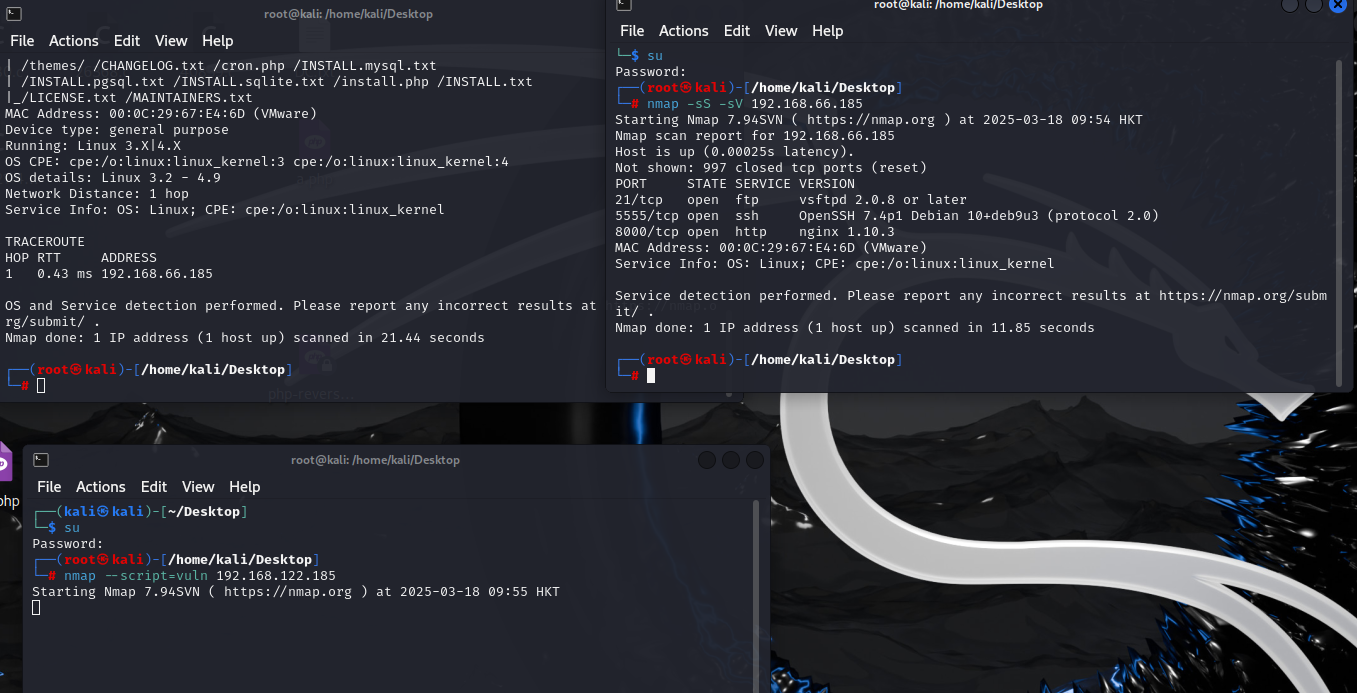Click 'Nmap scan report for 192.168.66.185'
Image resolution: width=1357 pixels, height=693 pixels.
755,136
